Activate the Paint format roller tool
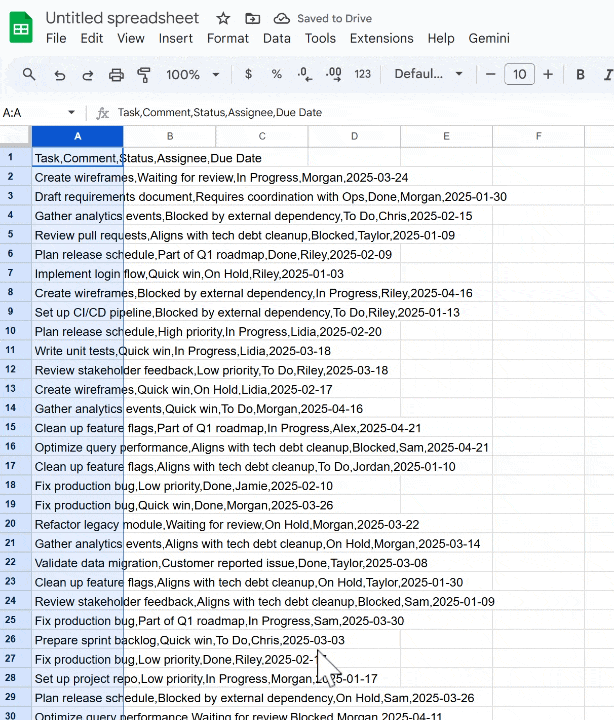Screen dimensions: 614x720 [144, 75]
